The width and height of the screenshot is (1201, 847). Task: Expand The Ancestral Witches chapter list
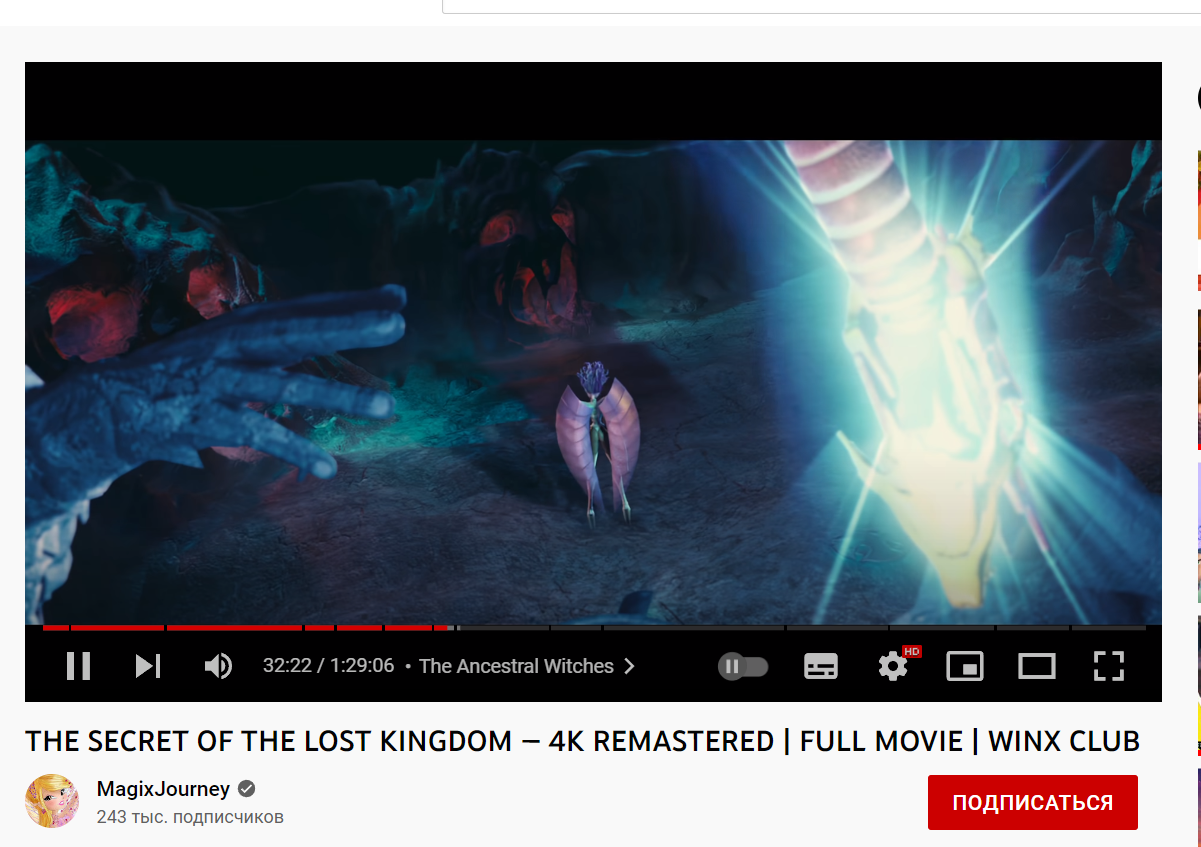click(x=516, y=666)
